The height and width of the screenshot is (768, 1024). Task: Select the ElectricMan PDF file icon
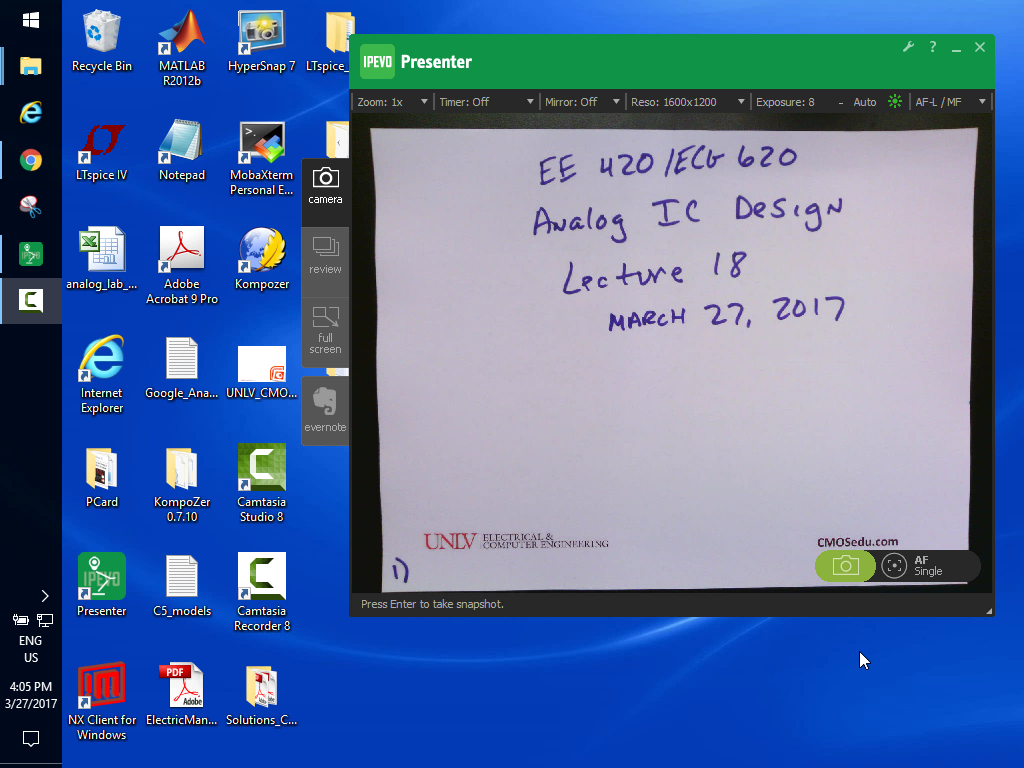click(182, 695)
